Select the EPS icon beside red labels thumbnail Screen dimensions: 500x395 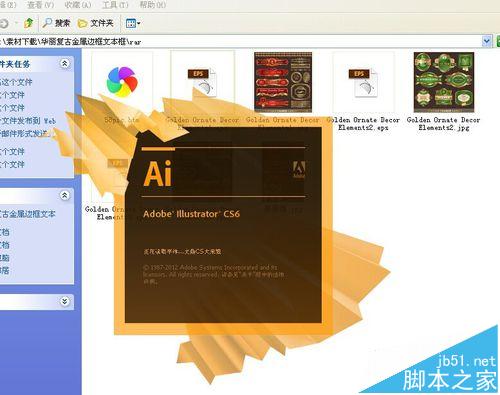pyautogui.click(x=202, y=82)
